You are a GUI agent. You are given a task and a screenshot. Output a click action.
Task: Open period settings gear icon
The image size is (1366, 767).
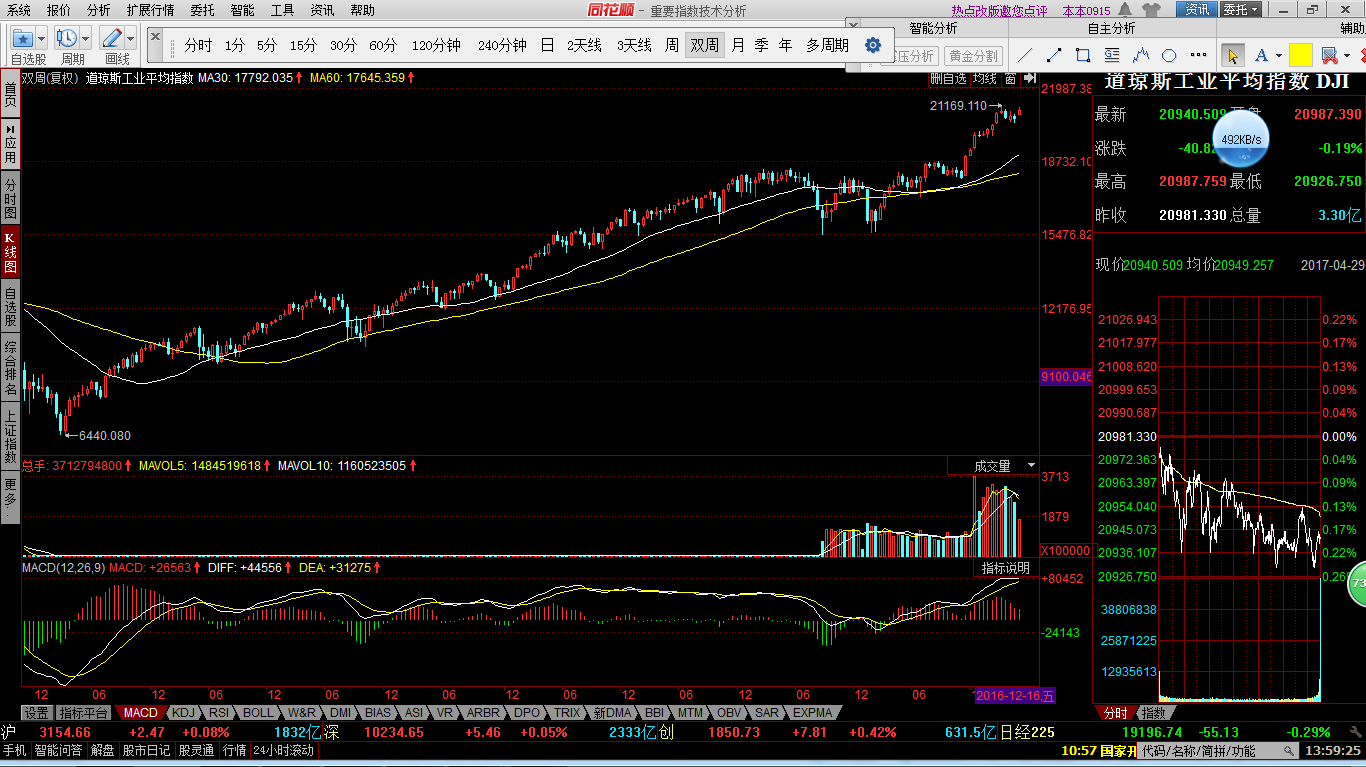coord(872,45)
